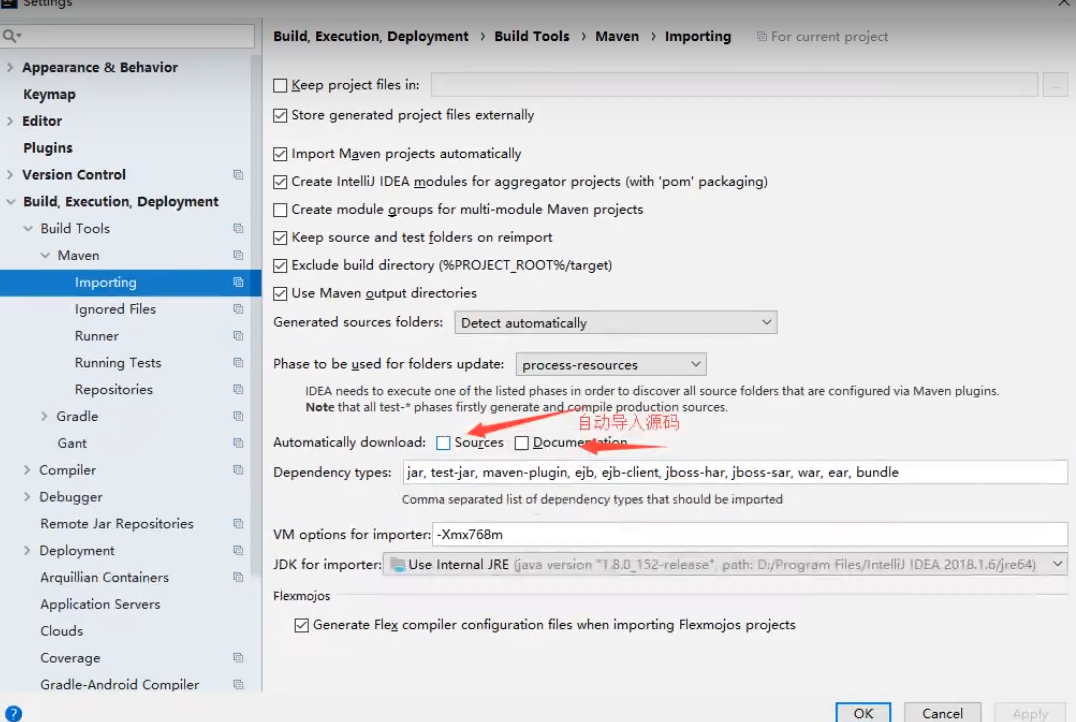Open the Plugins settings page
This screenshot has width=1076, height=722.
click(x=48, y=148)
